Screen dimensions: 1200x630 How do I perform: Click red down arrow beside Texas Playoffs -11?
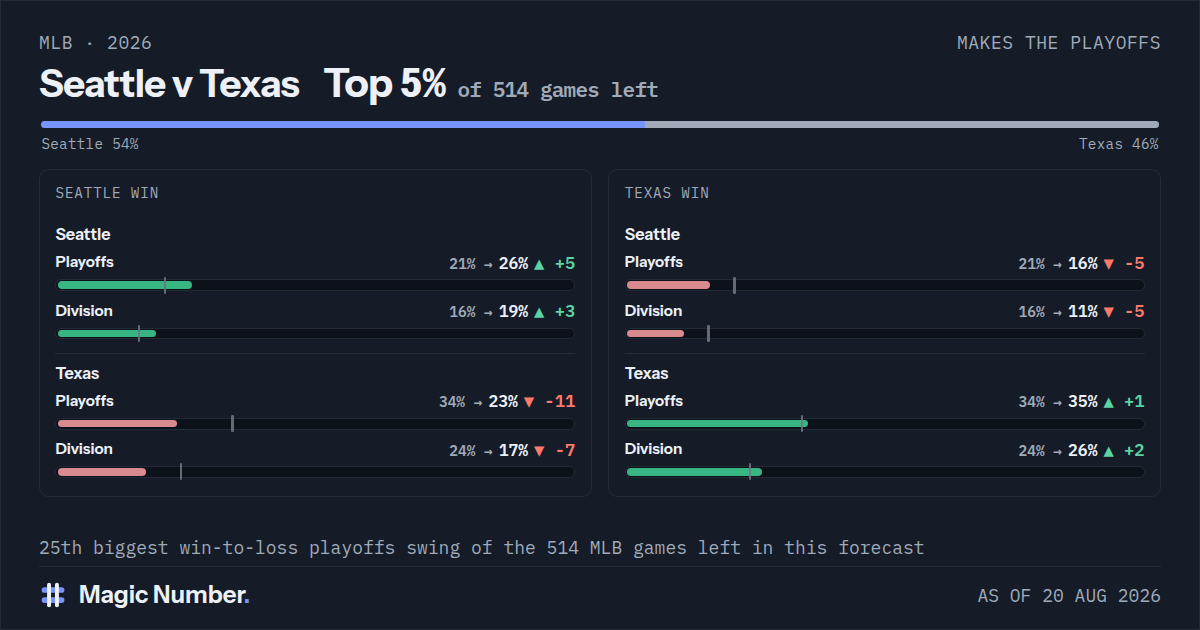pos(530,402)
